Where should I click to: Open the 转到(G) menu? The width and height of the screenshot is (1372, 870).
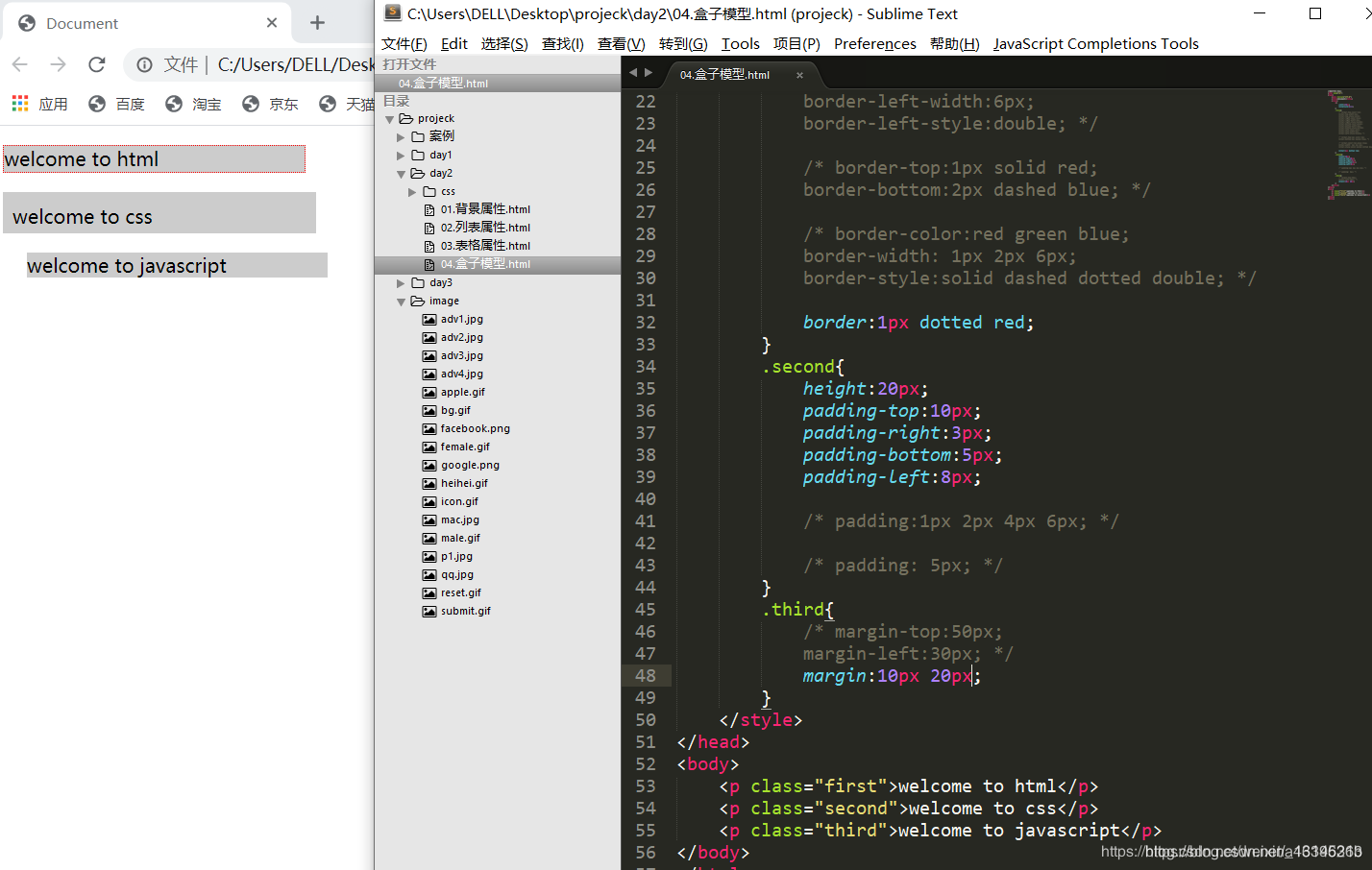pyautogui.click(x=683, y=43)
